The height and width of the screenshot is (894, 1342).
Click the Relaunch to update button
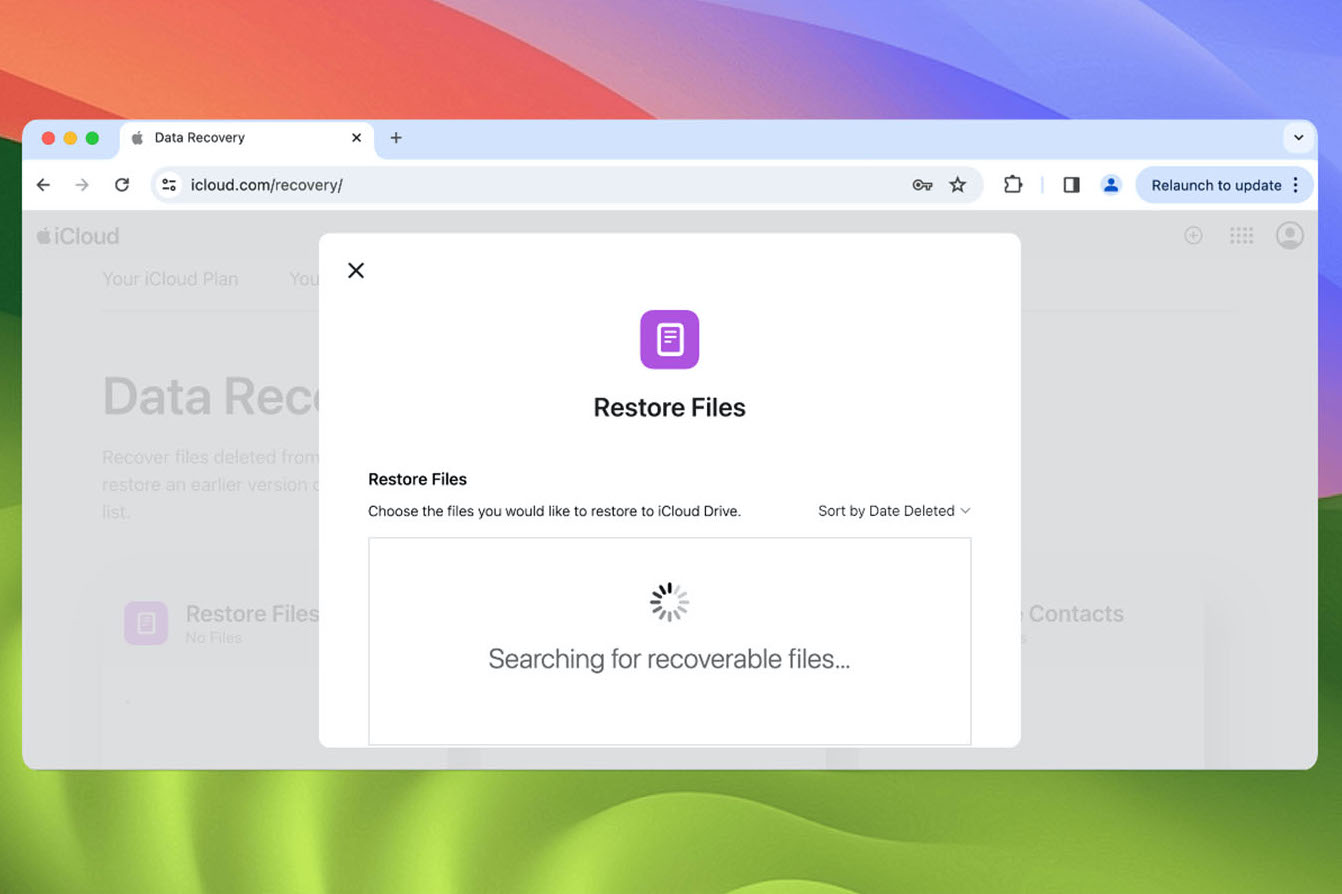tap(1216, 184)
